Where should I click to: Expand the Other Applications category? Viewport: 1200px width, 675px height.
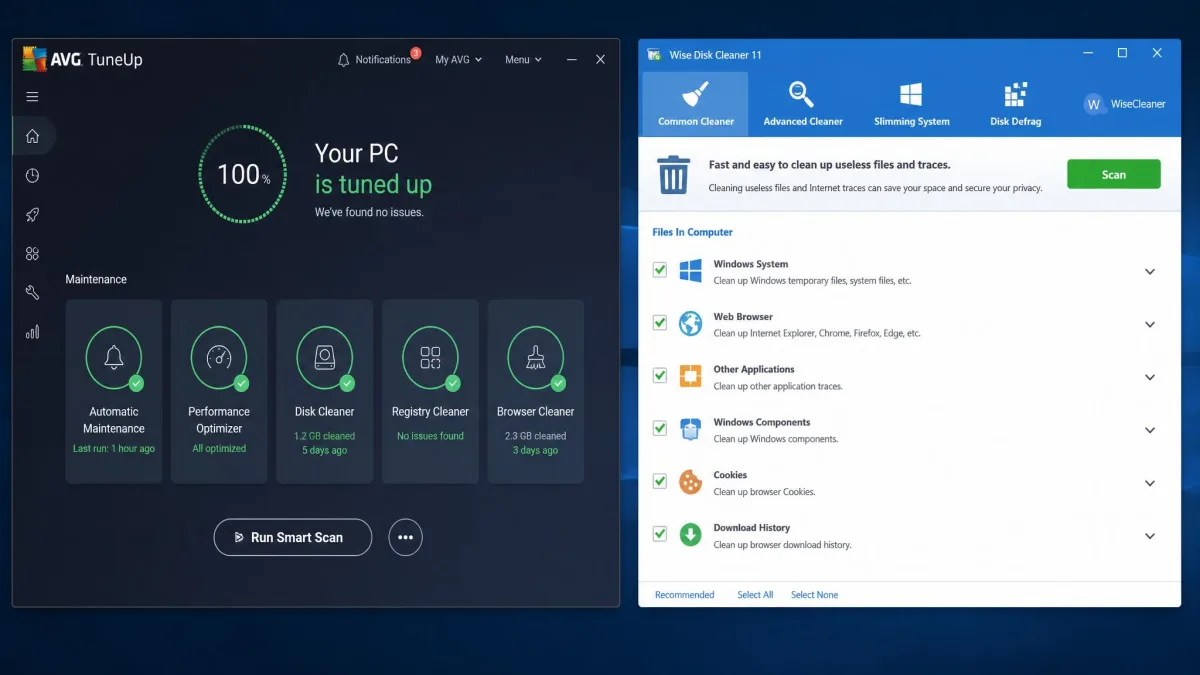pyautogui.click(x=1150, y=378)
